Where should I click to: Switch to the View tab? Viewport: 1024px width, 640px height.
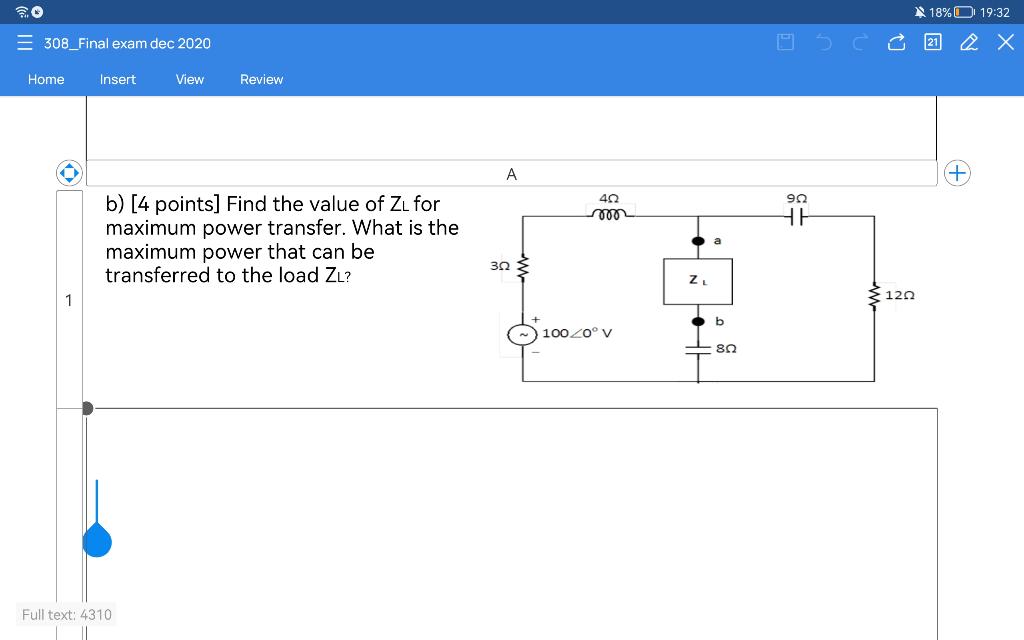[x=189, y=79]
